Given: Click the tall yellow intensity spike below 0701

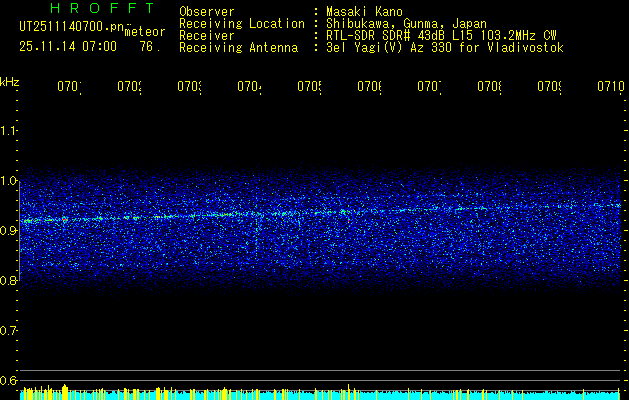Looking at the screenshot, I should (x=65, y=392).
